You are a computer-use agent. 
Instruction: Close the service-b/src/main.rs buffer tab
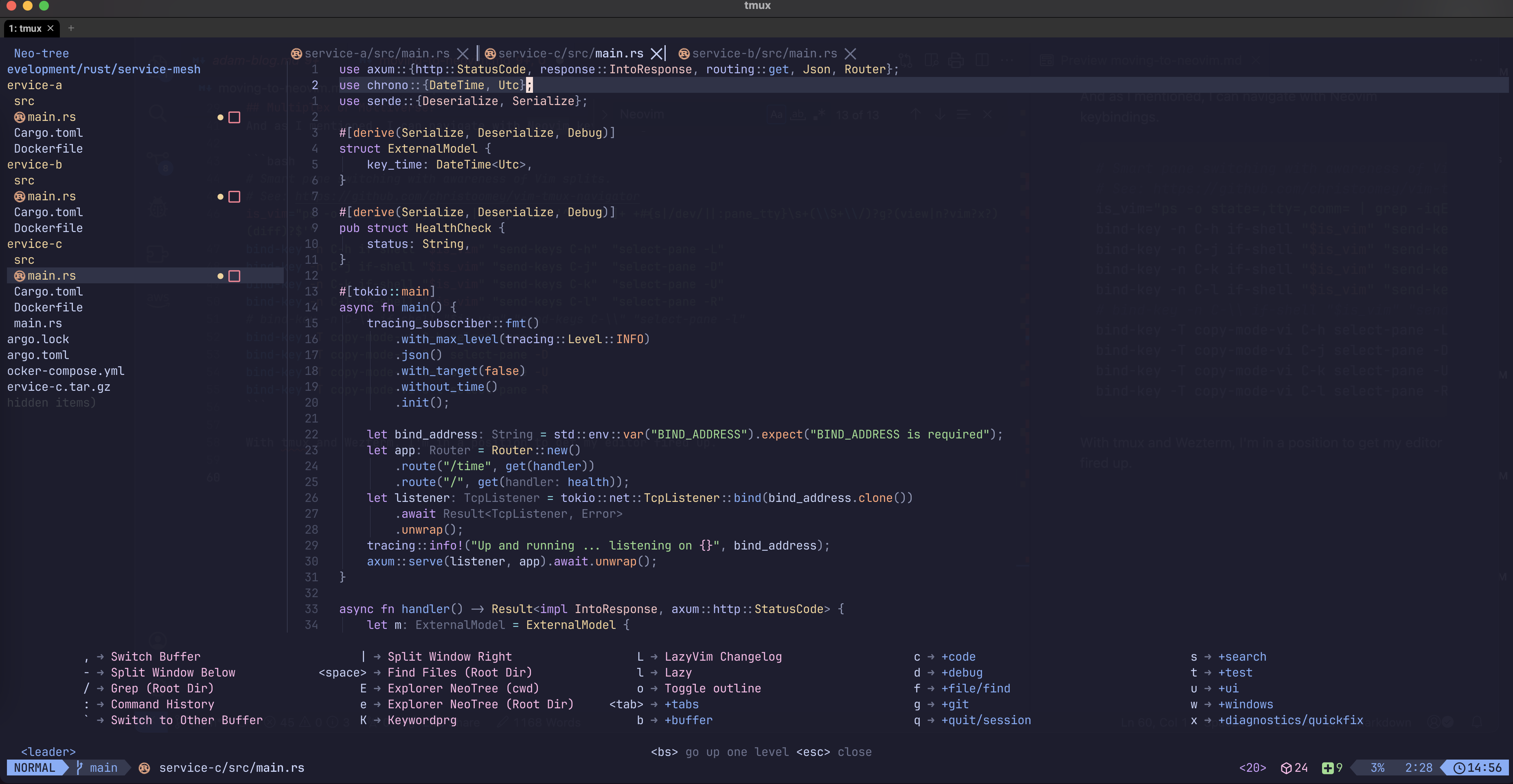(x=850, y=53)
